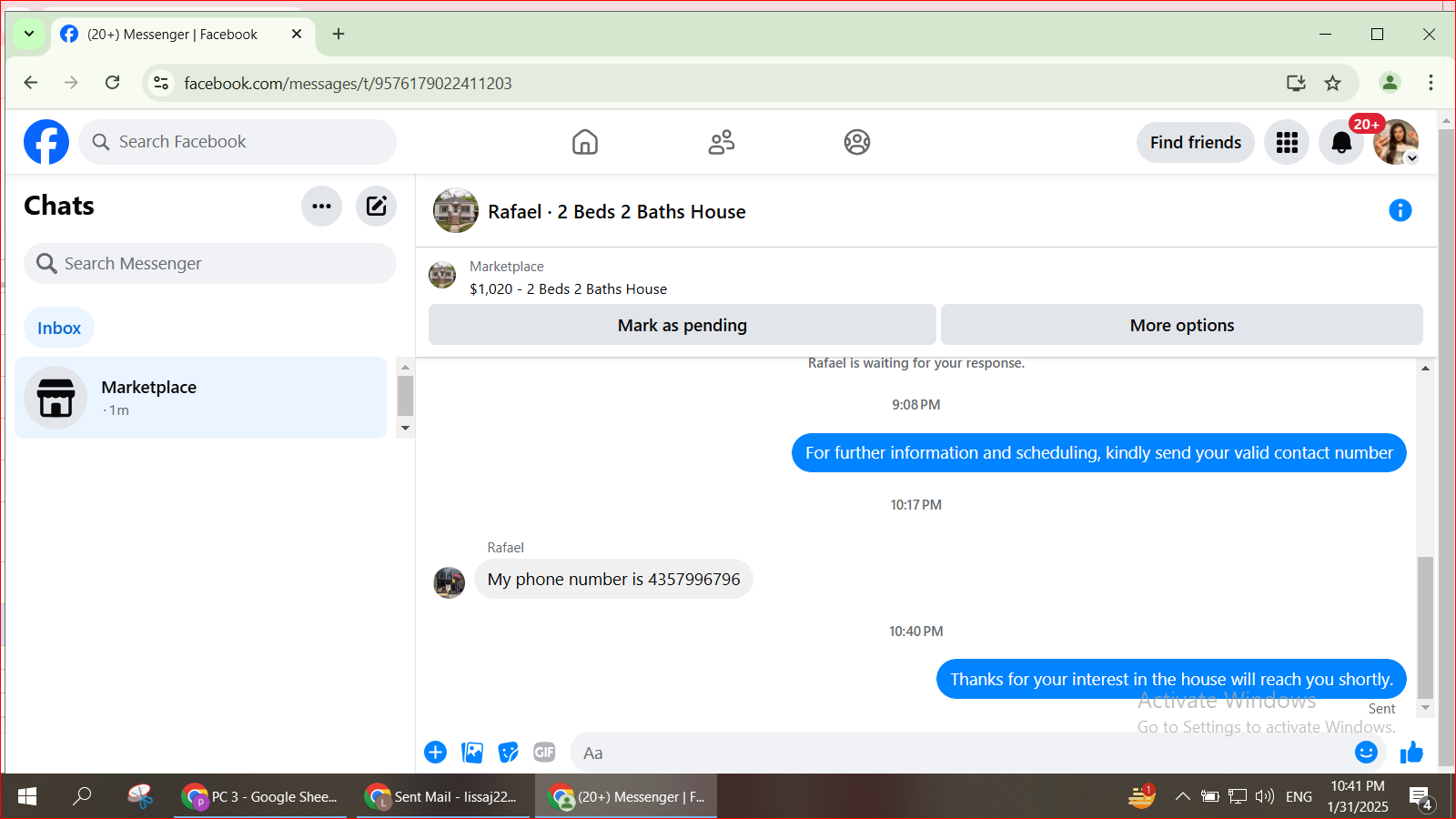Switch to PC 3 Google Sheets window
Screen dimensions: 1456x819
click(x=260, y=796)
